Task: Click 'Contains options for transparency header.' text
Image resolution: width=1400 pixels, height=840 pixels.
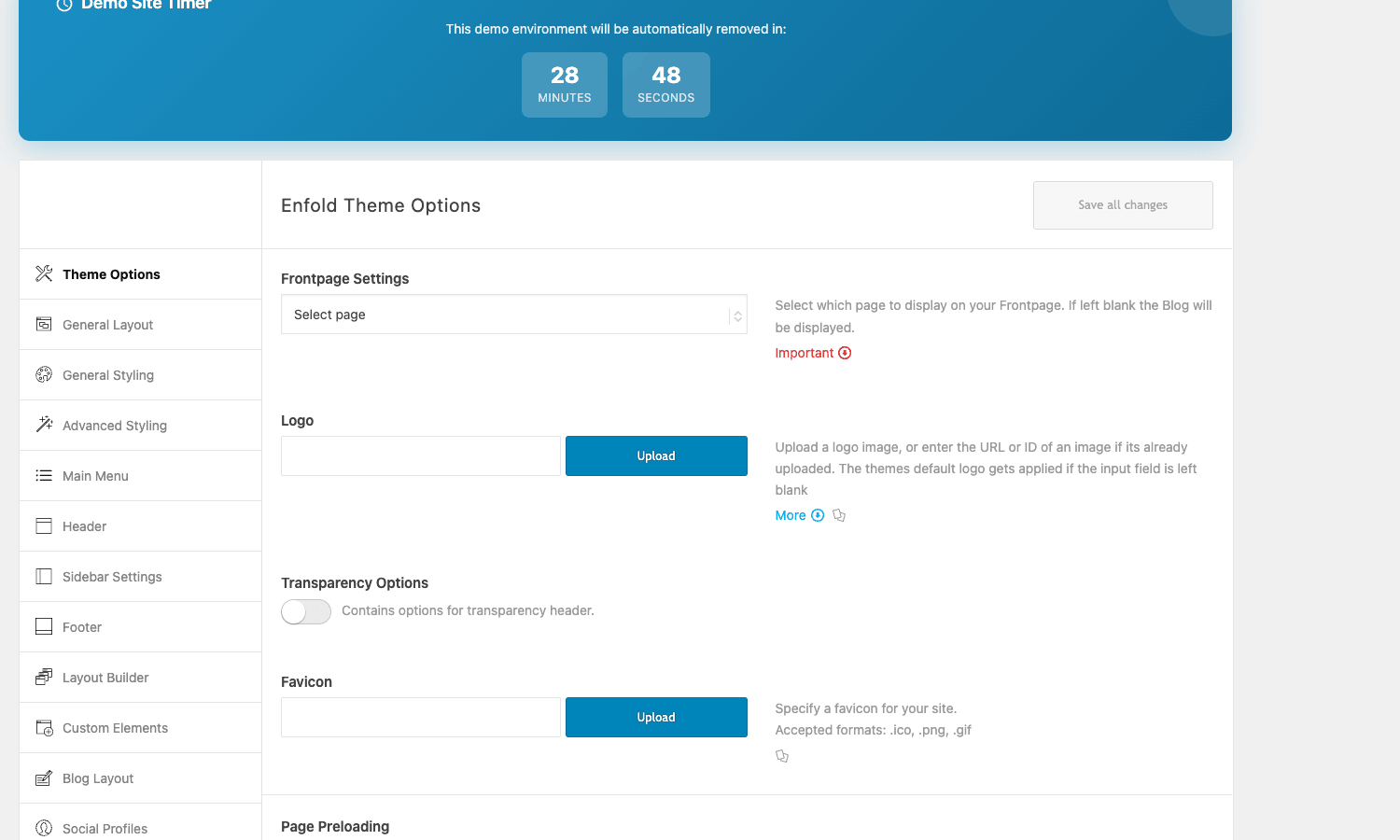Action: point(468,610)
